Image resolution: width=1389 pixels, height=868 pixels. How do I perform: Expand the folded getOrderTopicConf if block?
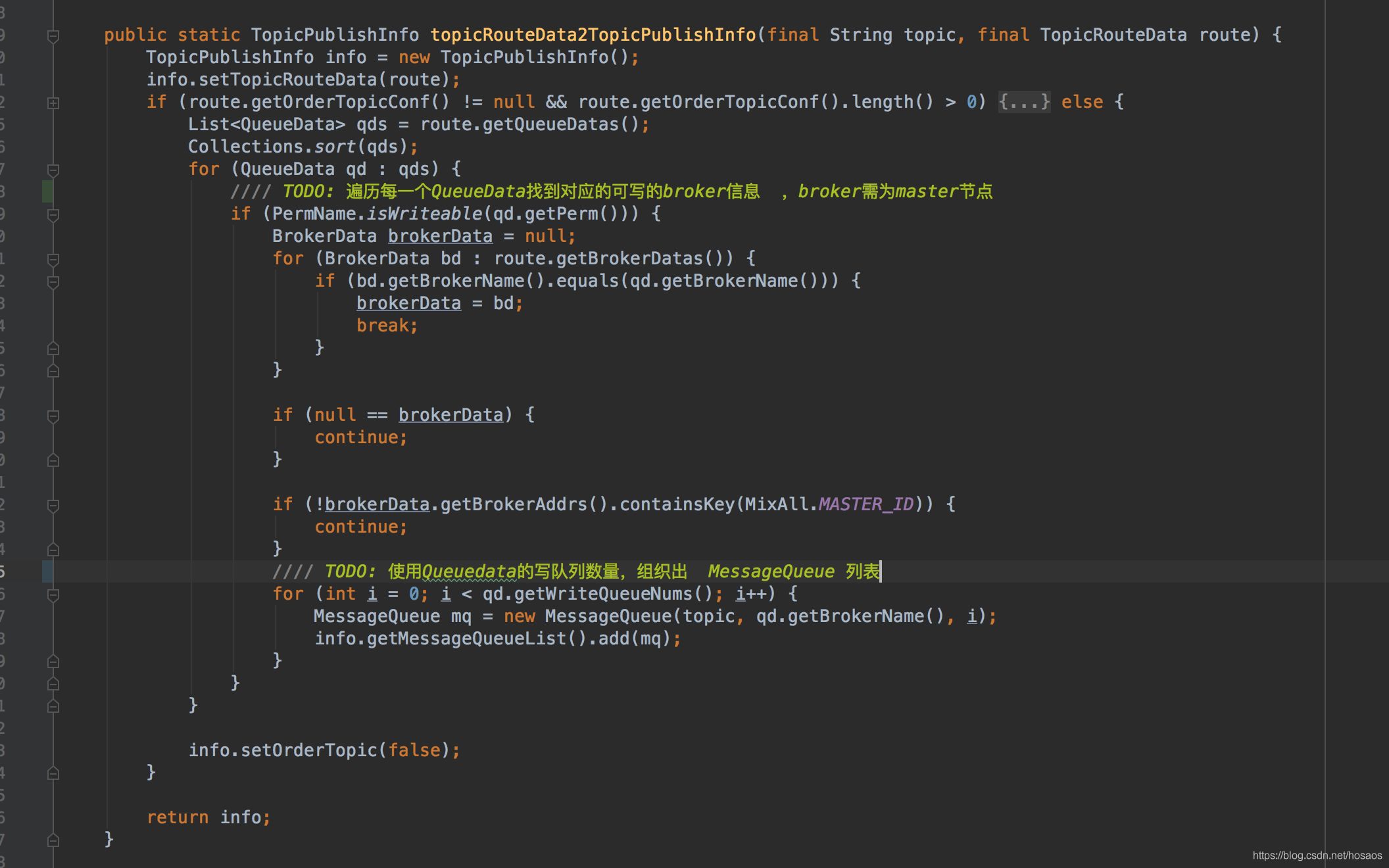coord(53,103)
